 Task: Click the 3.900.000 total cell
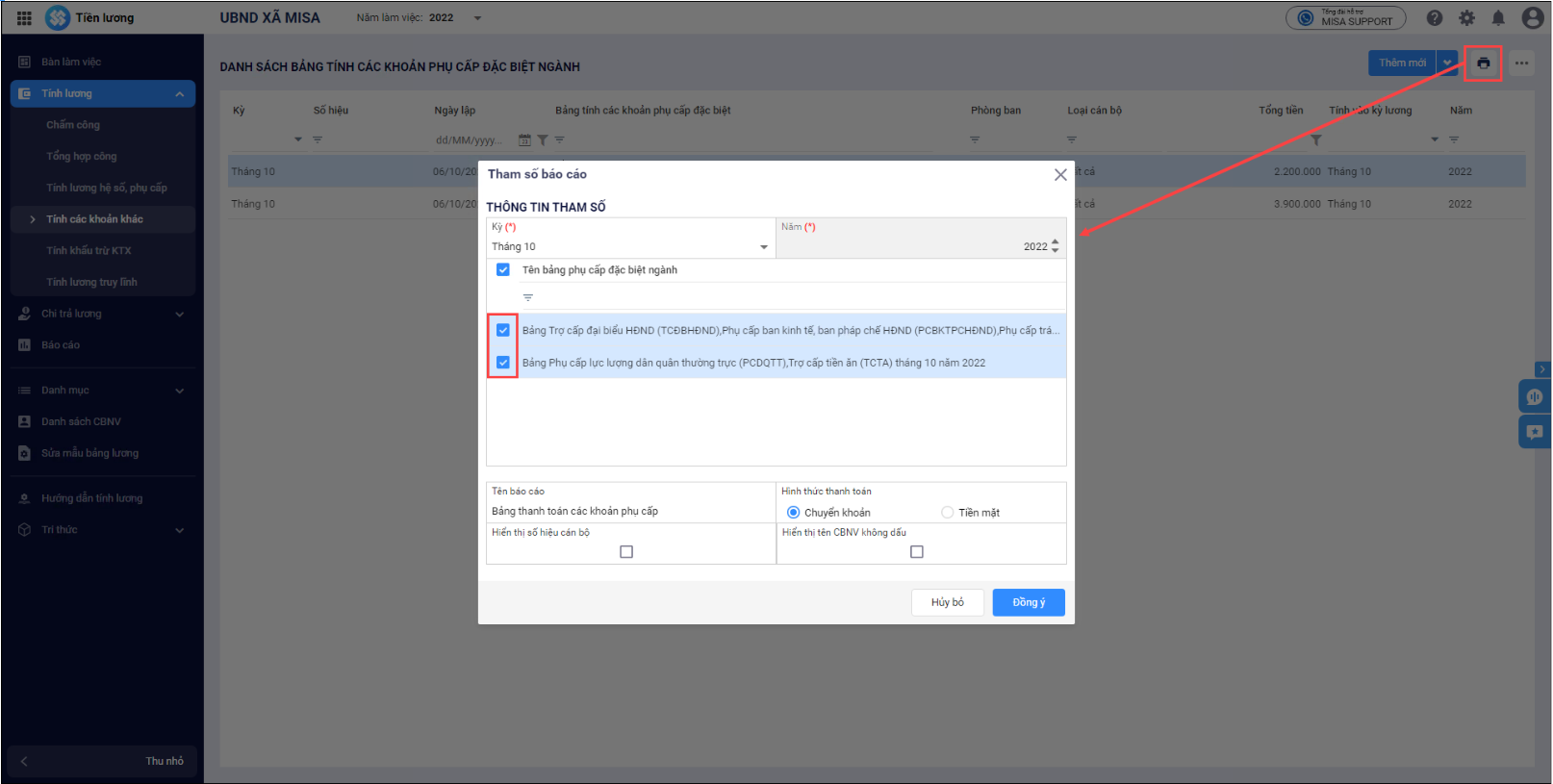1297,204
